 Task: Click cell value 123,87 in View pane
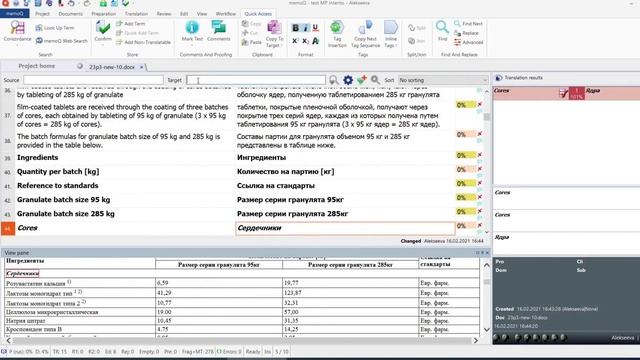click(x=292, y=293)
